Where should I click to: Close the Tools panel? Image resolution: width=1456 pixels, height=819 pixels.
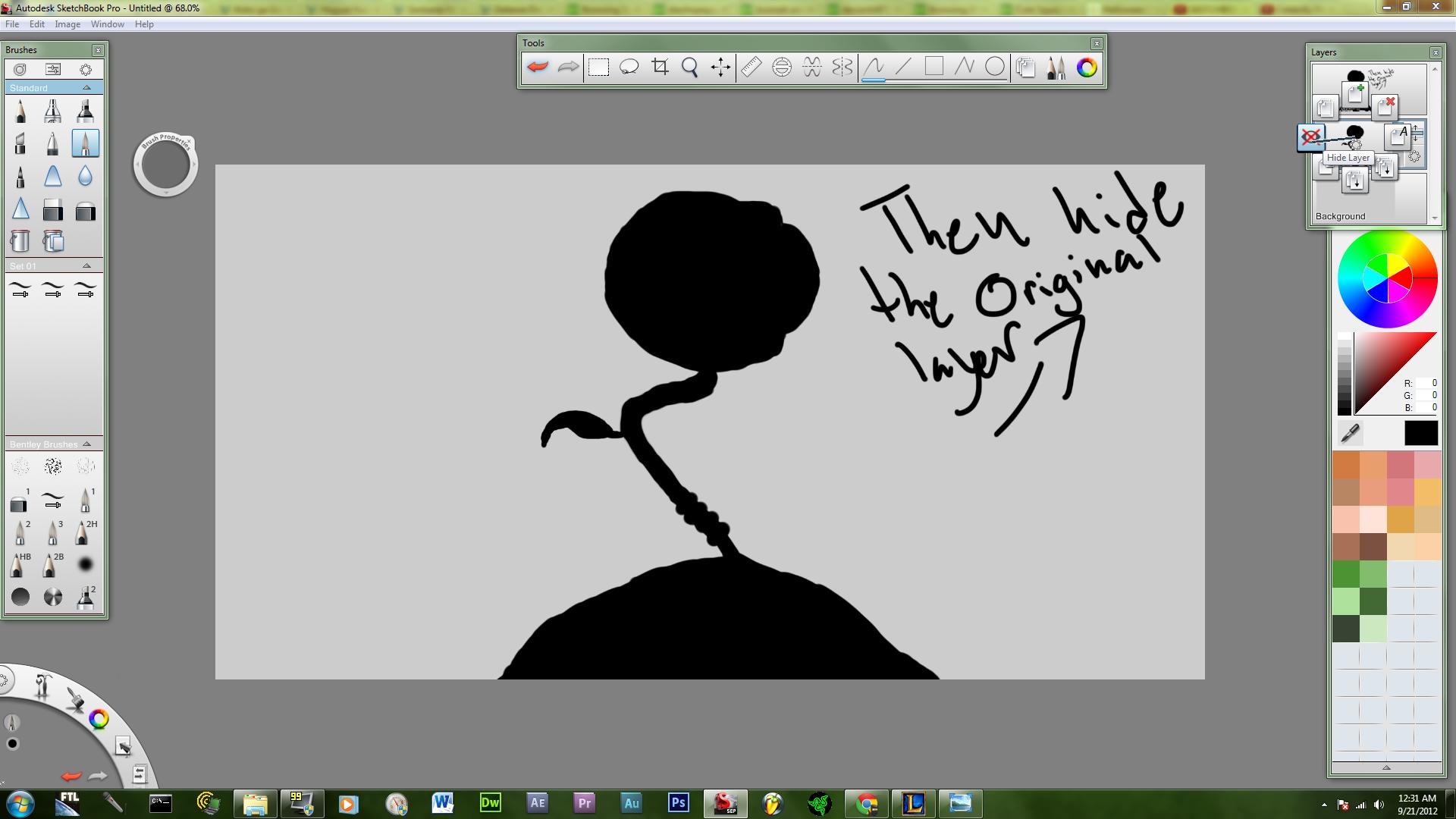point(1097,44)
